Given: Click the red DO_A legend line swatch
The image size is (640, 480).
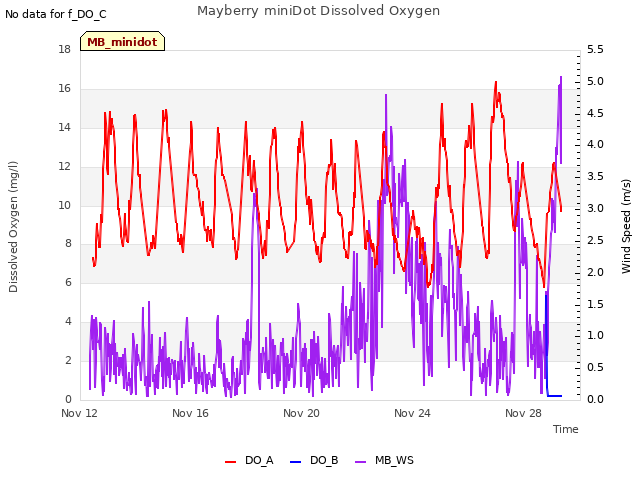Looking at the screenshot, I should [x=231, y=462].
